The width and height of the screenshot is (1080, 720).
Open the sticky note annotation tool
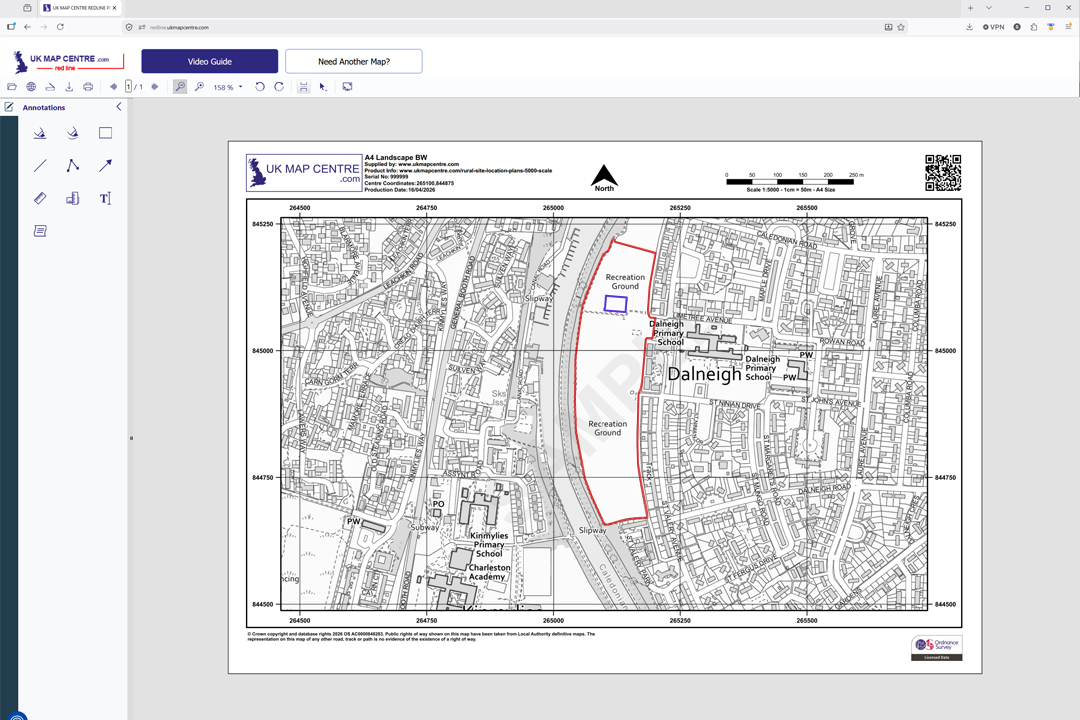40,230
